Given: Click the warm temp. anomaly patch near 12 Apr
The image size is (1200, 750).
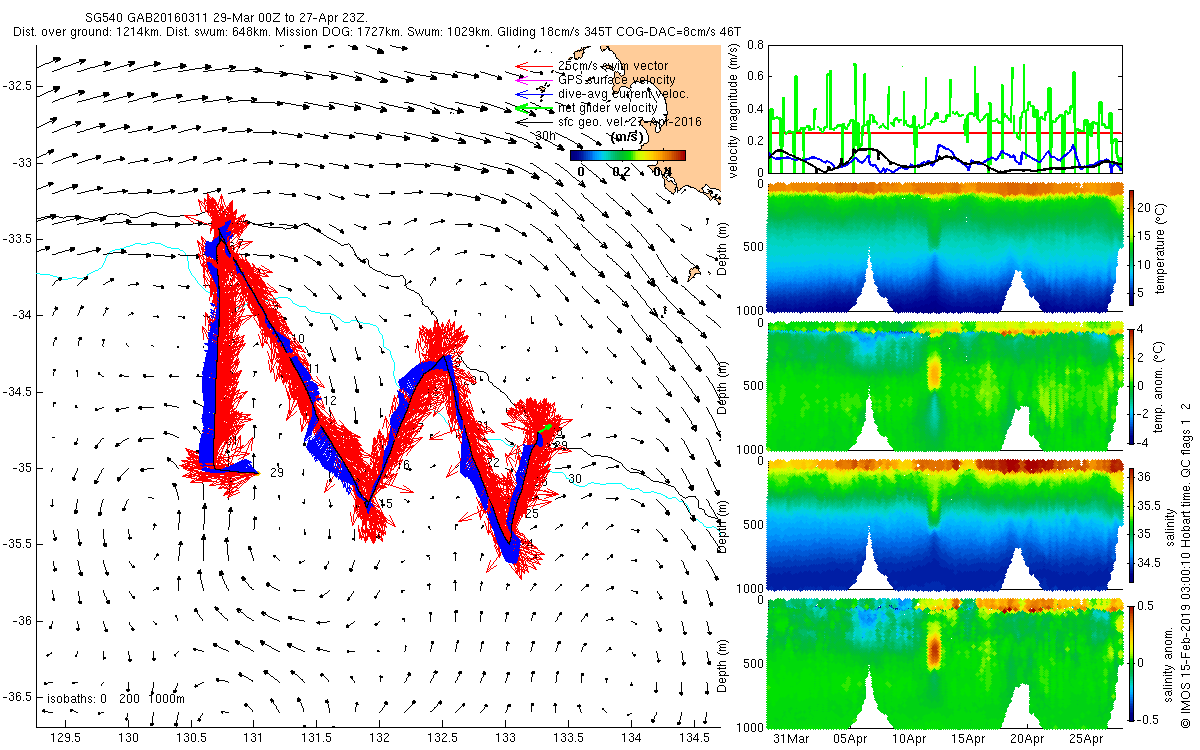Looking at the screenshot, I should tap(934, 372).
